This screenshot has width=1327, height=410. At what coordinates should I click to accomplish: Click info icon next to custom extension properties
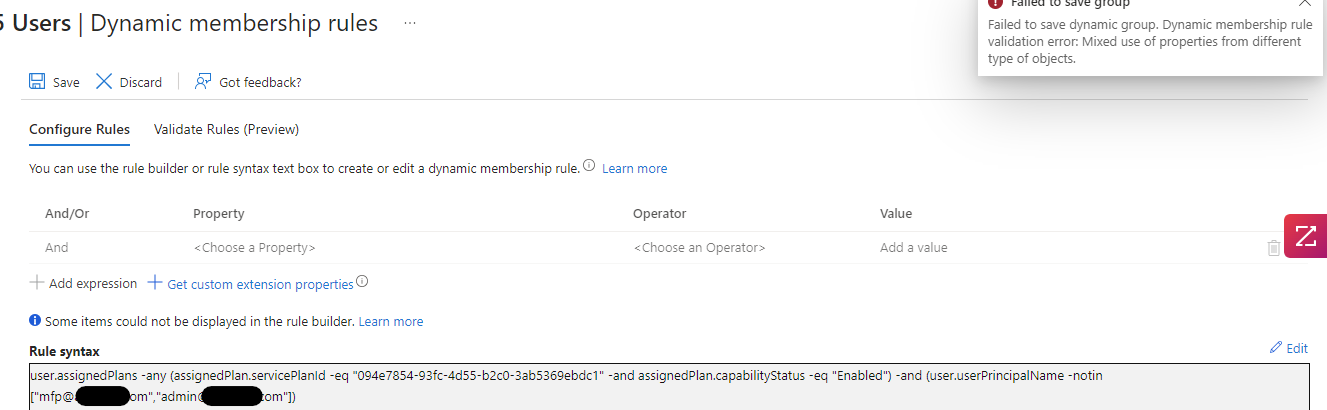[362, 282]
